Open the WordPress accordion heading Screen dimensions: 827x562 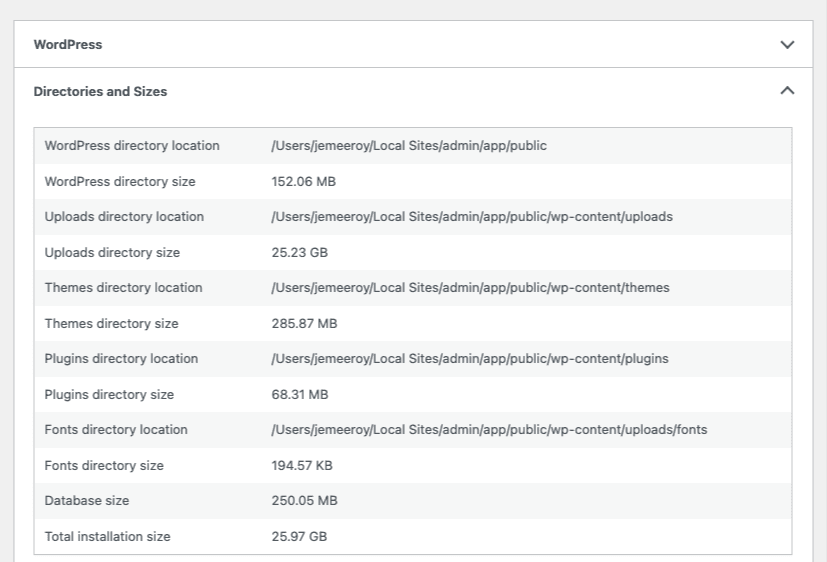point(68,45)
